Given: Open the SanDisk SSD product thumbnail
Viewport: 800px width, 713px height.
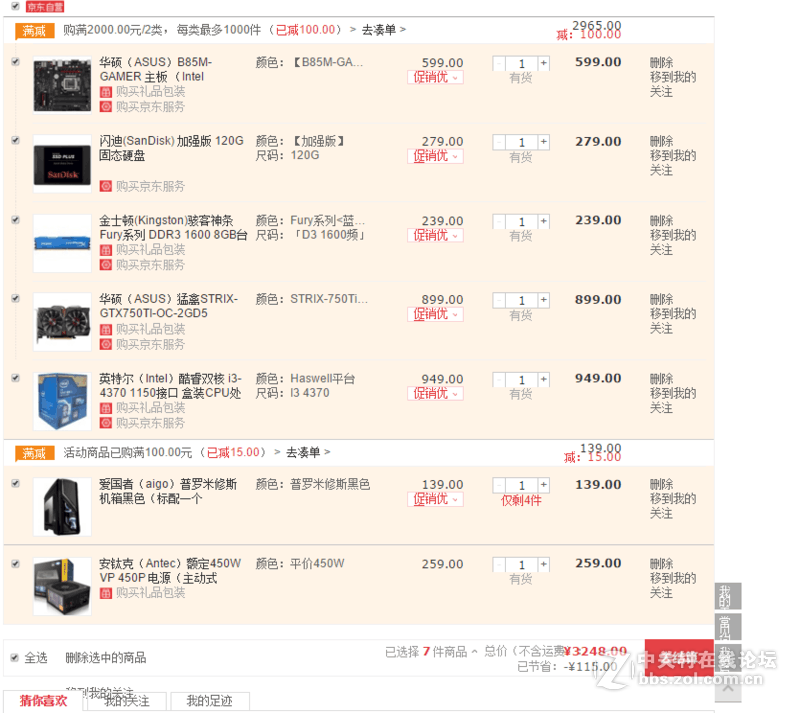Looking at the screenshot, I should (x=62, y=164).
